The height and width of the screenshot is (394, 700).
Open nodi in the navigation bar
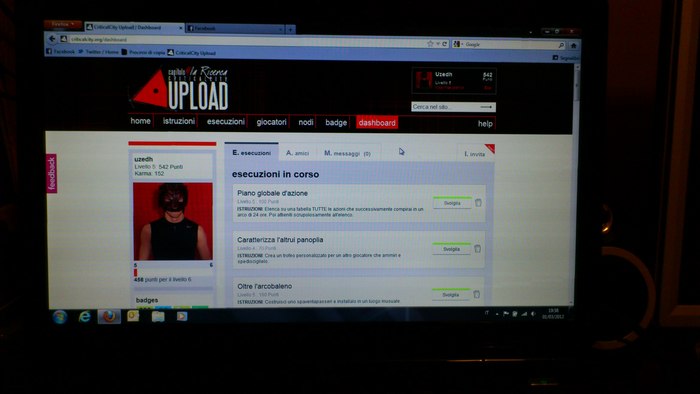pos(306,122)
